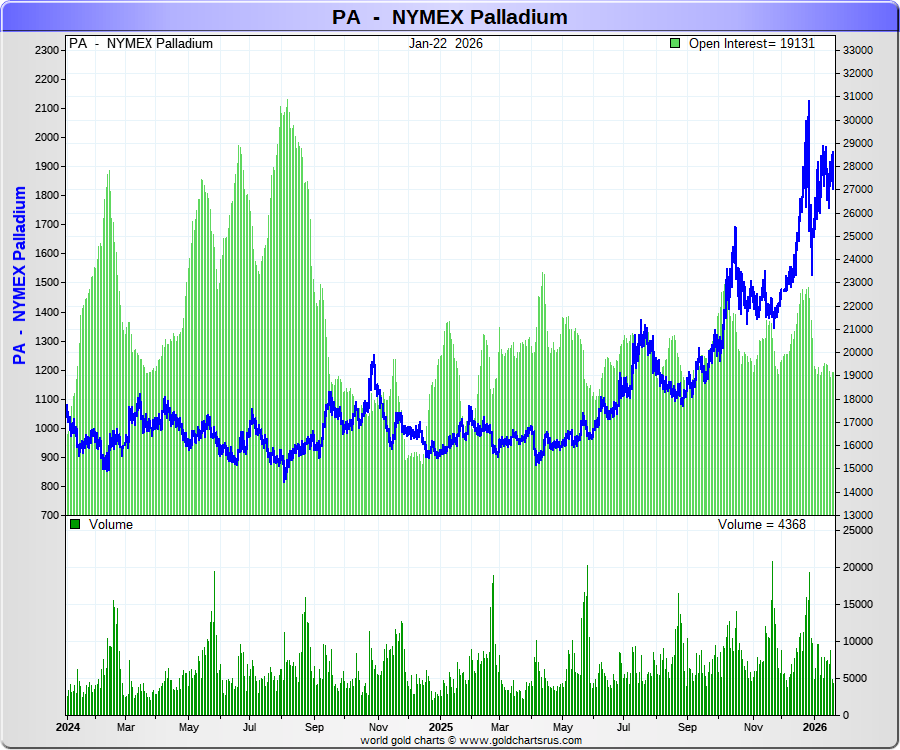
Task: Click the 'Jan-22 2026' date label
Action: pos(445,44)
